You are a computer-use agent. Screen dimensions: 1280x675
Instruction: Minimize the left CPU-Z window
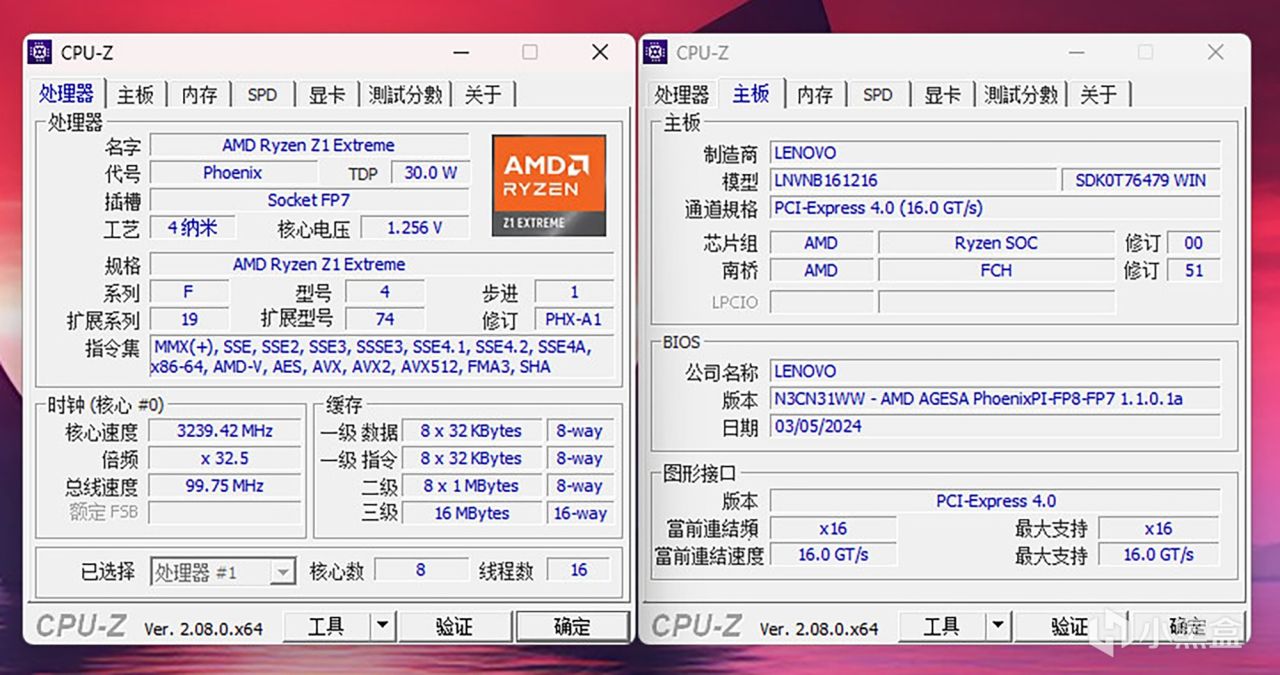(462, 52)
